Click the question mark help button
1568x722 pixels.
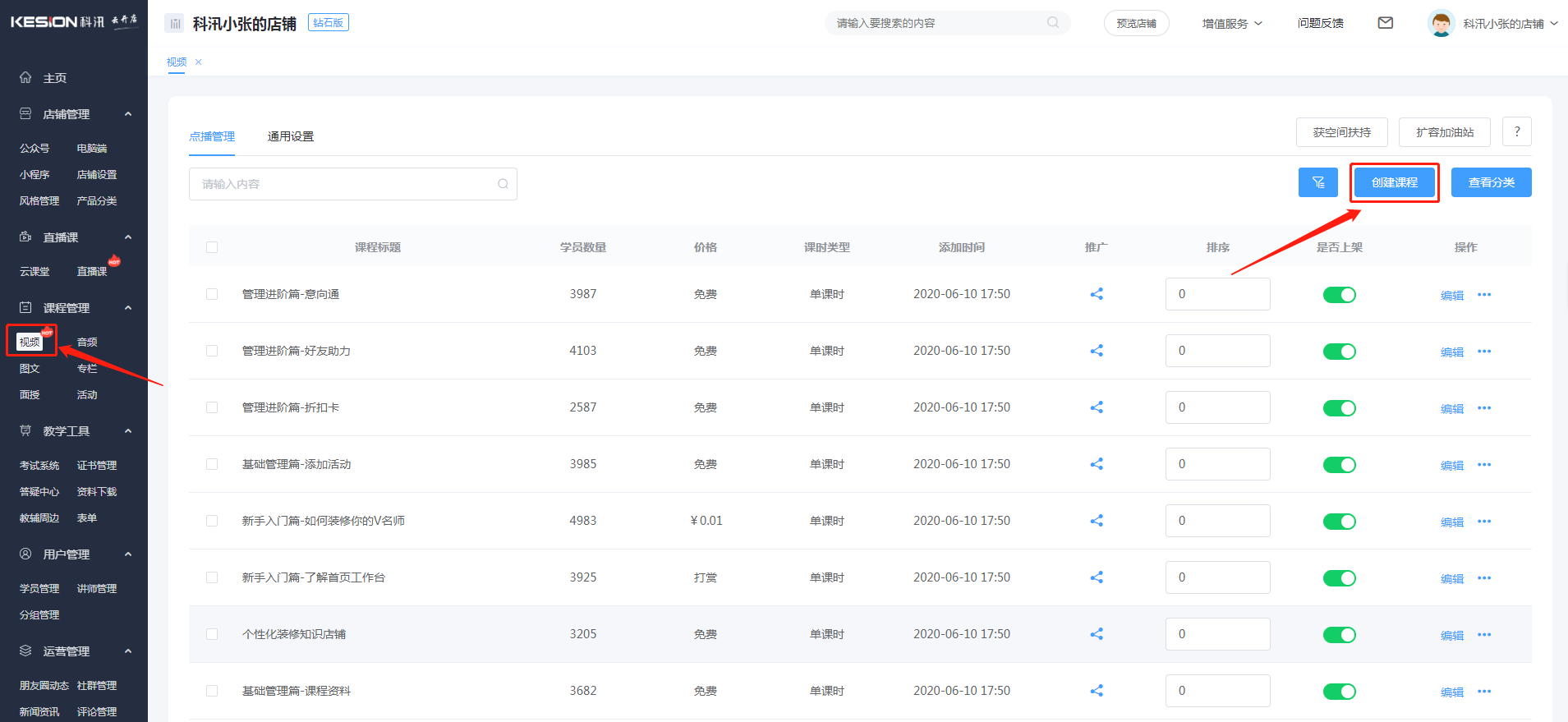pyautogui.click(x=1516, y=131)
